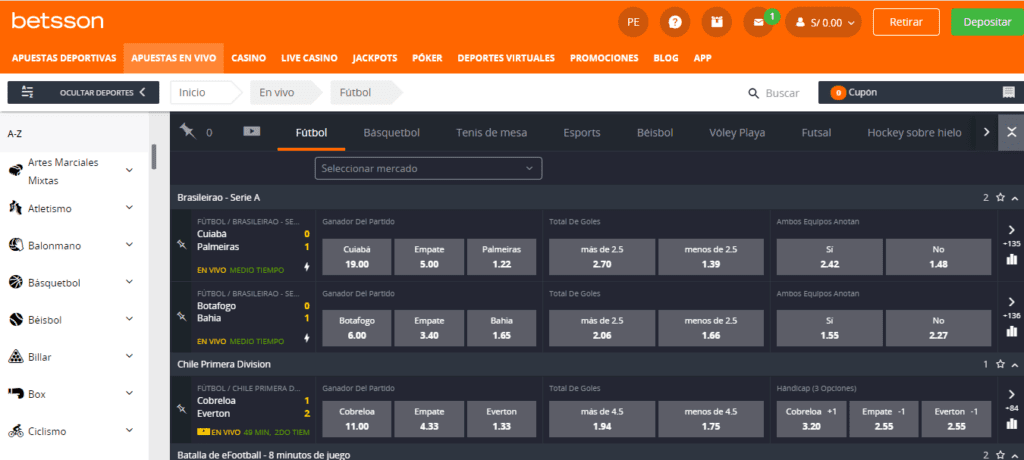Expand the Básquetbol sidebar category

pos(129,282)
